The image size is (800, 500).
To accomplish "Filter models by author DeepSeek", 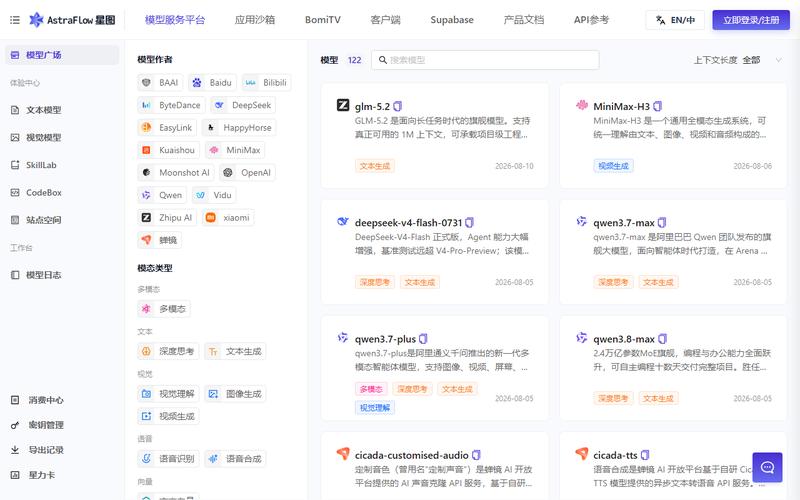I will pyautogui.click(x=243, y=105).
